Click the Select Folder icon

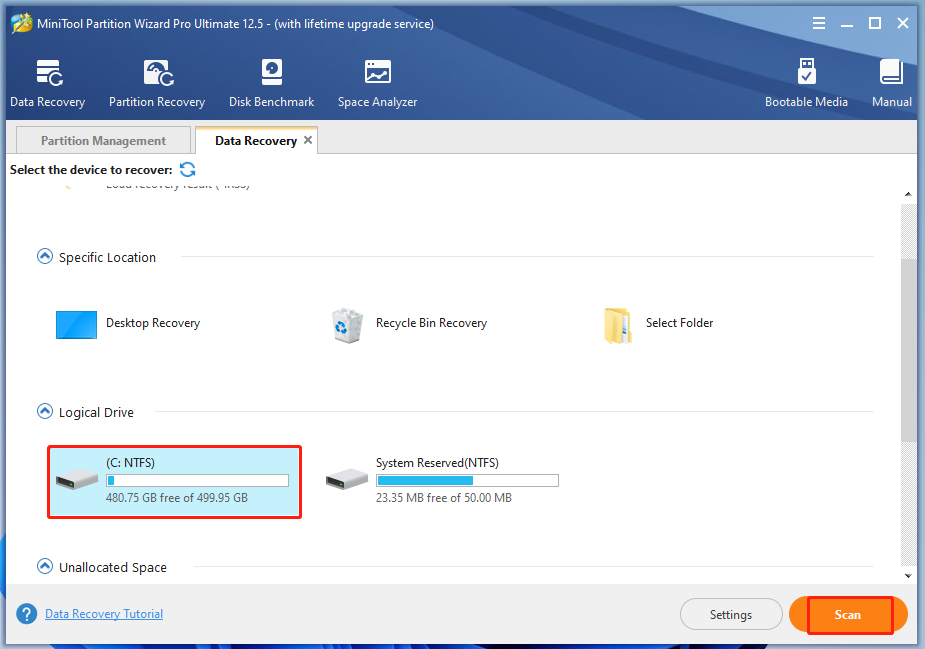point(618,325)
